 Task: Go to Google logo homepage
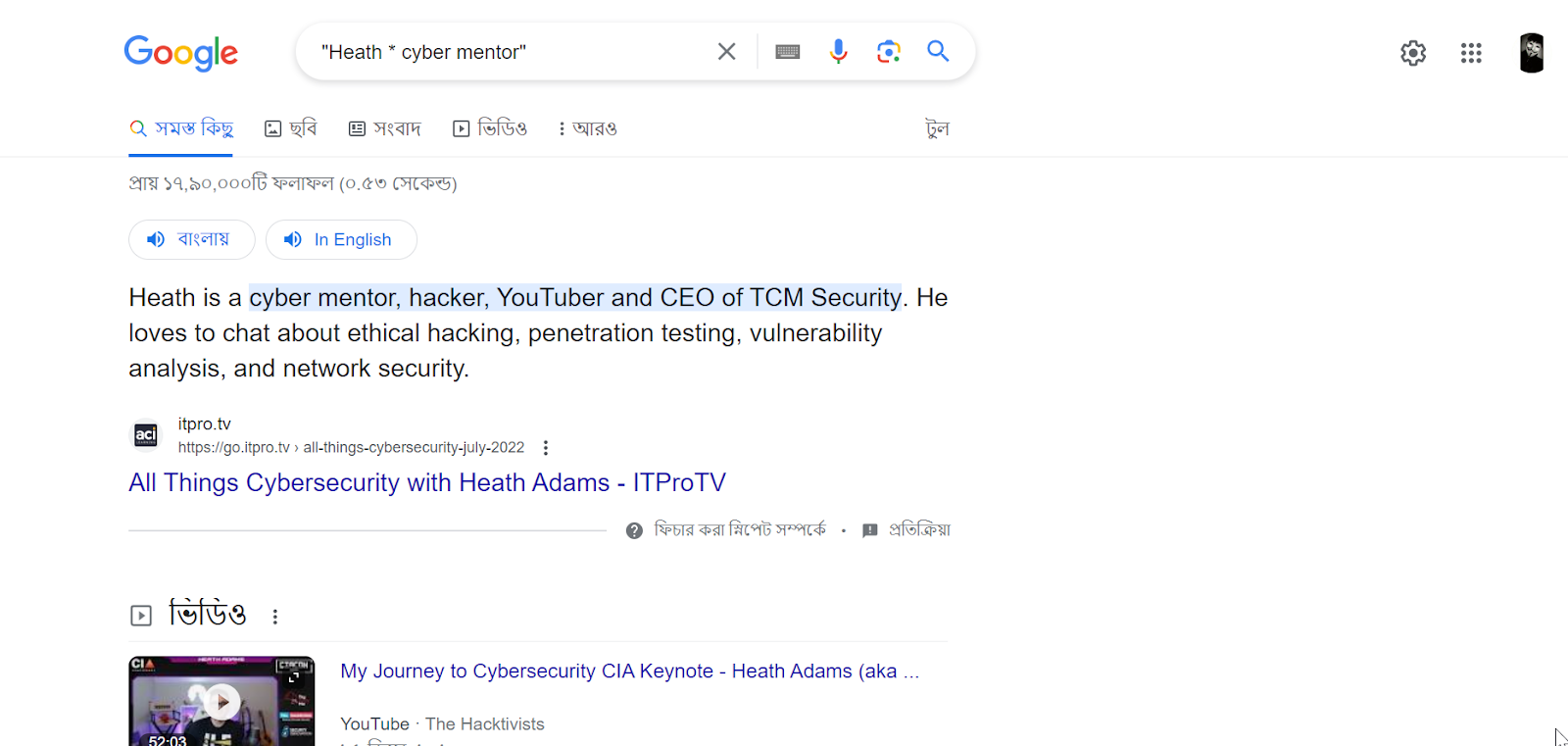tap(181, 53)
